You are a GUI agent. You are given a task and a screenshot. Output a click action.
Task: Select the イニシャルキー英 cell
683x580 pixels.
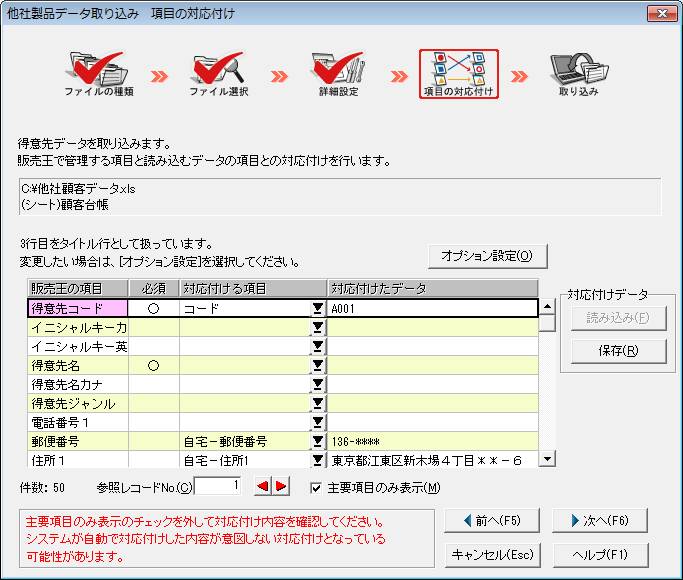78,346
